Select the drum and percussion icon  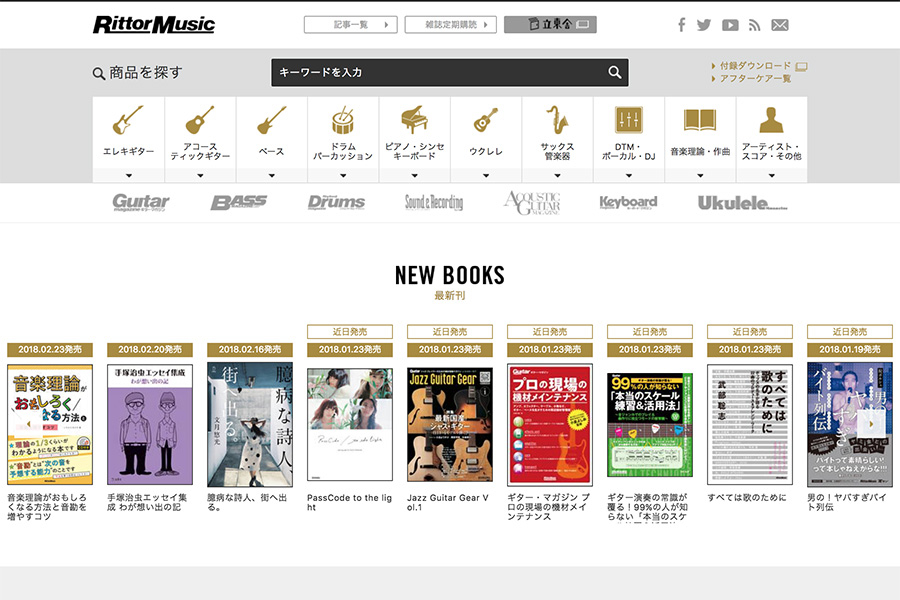tap(343, 119)
